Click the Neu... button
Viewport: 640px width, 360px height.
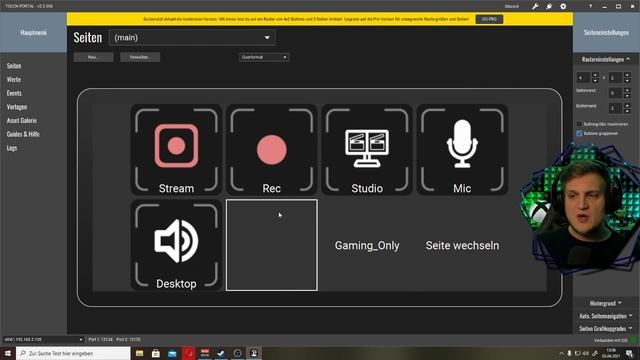coord(93,57)
